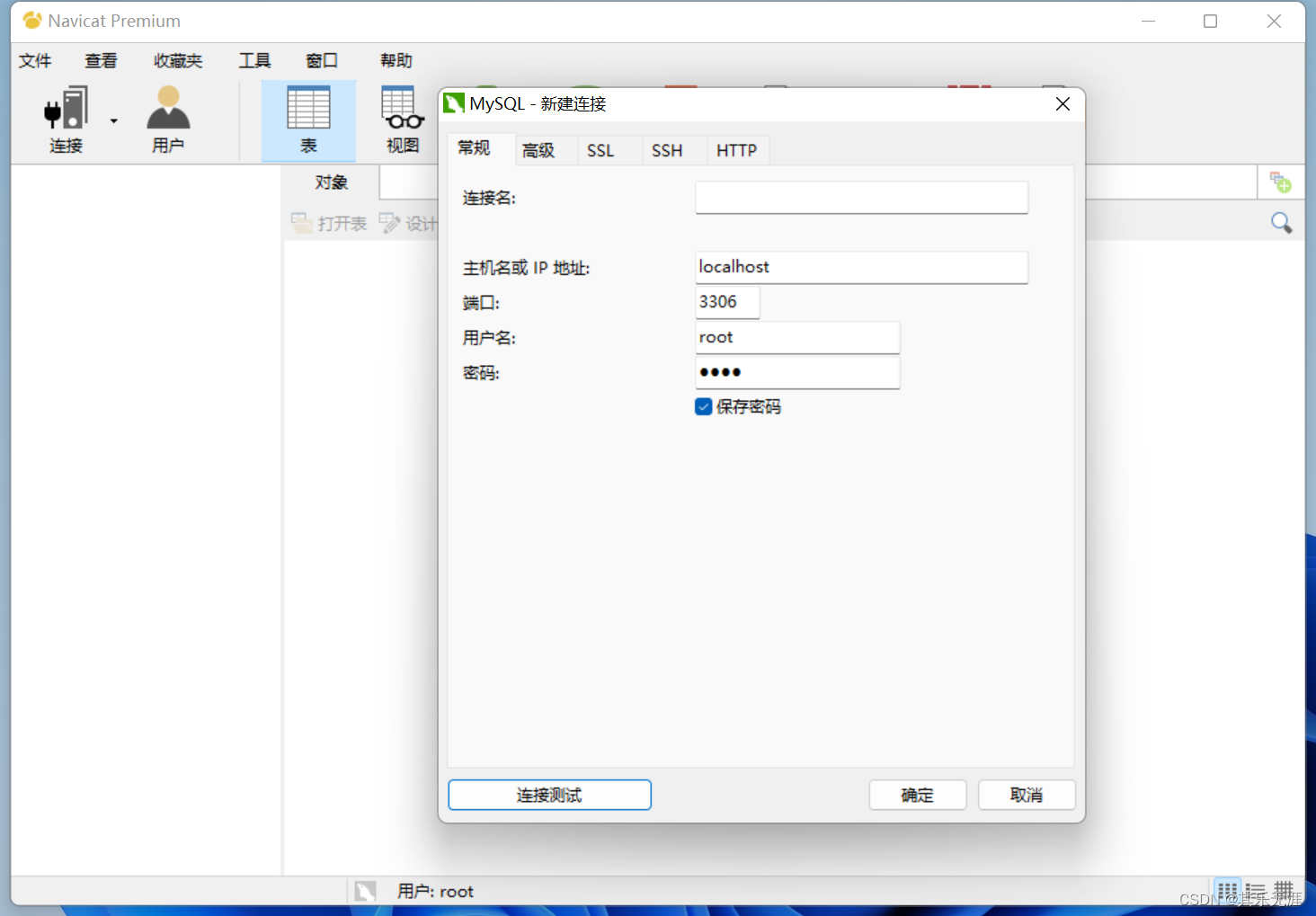This screenshot has width=1316, height=916.
Task: Toggle the 保存密码 checkbox
Action: coord(704,406)
